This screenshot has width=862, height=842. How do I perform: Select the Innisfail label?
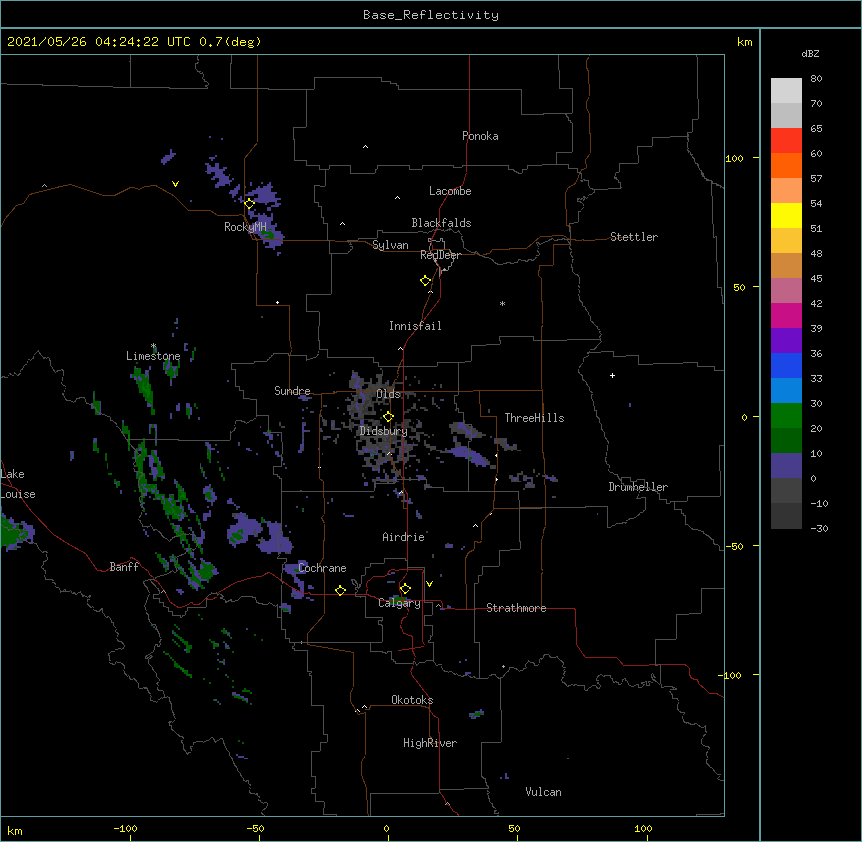coord(415,326)
